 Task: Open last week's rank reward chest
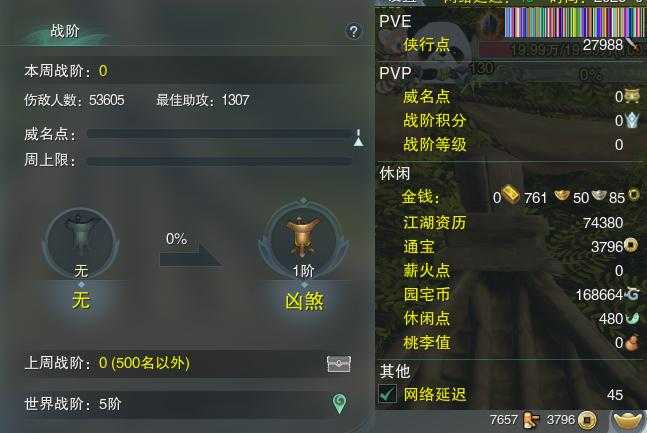339,364
